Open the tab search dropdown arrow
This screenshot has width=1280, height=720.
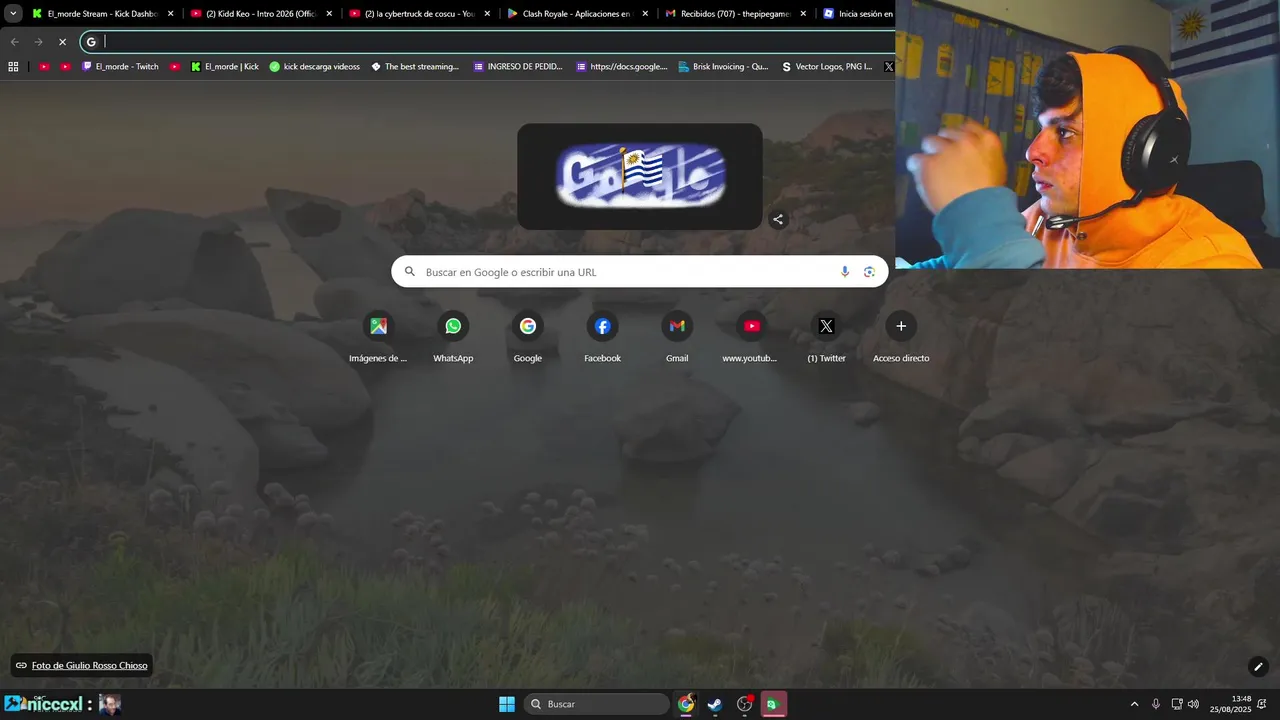click(13, 14)
